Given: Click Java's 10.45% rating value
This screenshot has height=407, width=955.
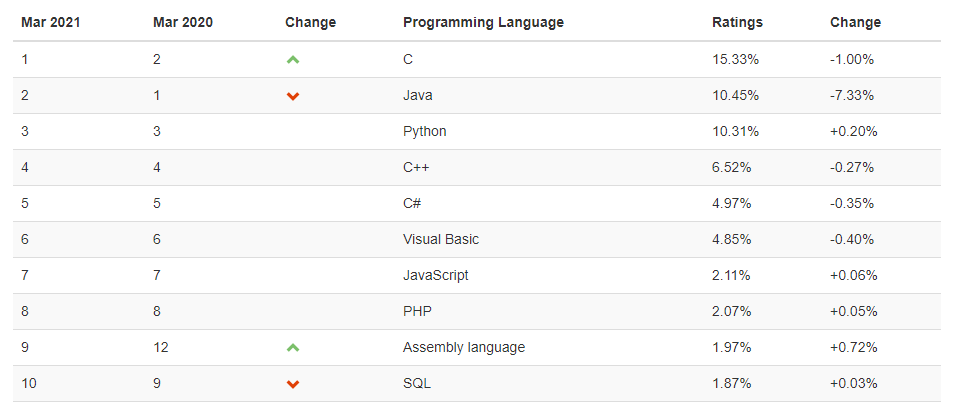Looking at the screenshot, I should 735,95.
